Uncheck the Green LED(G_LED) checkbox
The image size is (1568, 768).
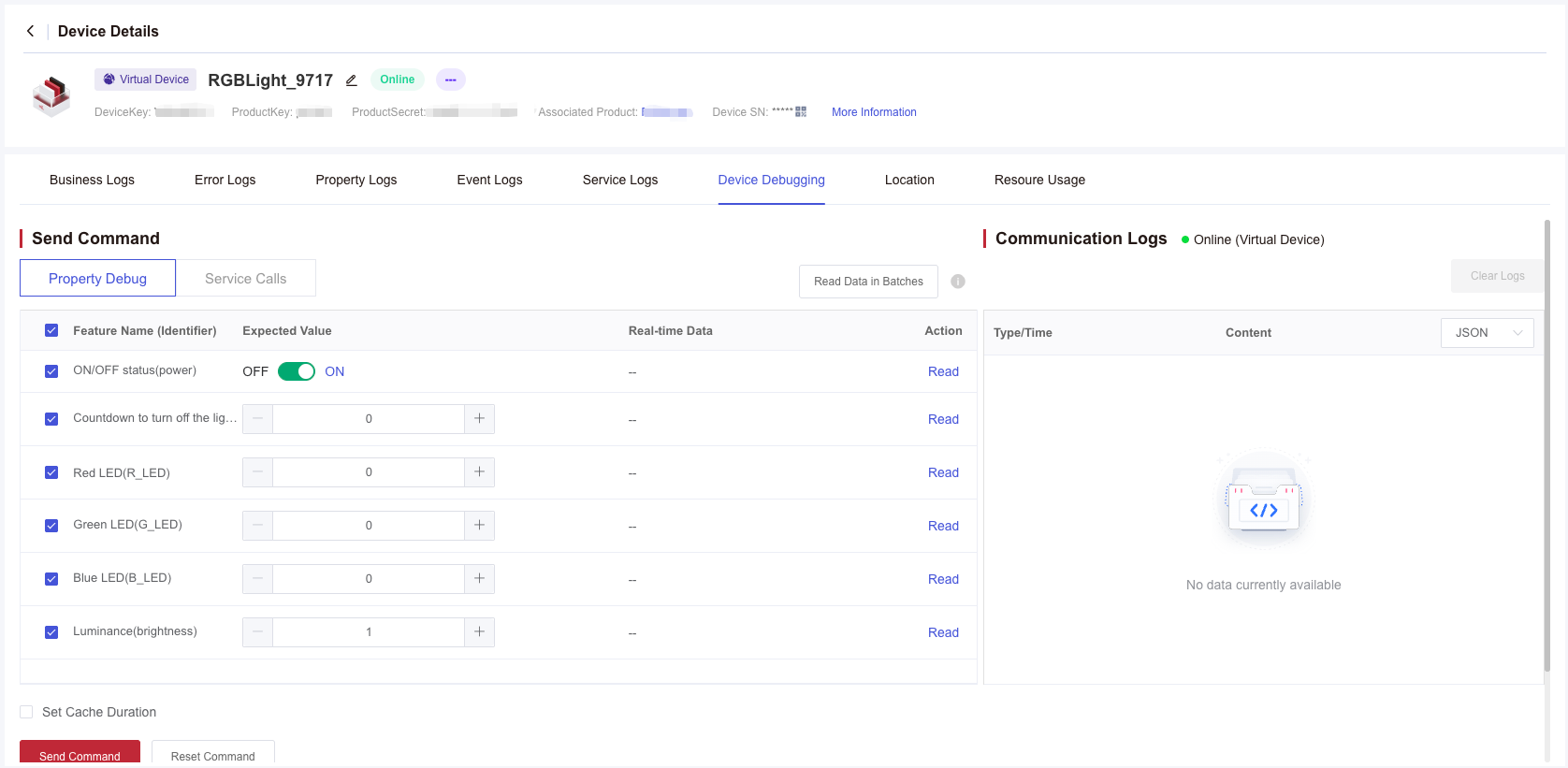click(x=51, y=526)
